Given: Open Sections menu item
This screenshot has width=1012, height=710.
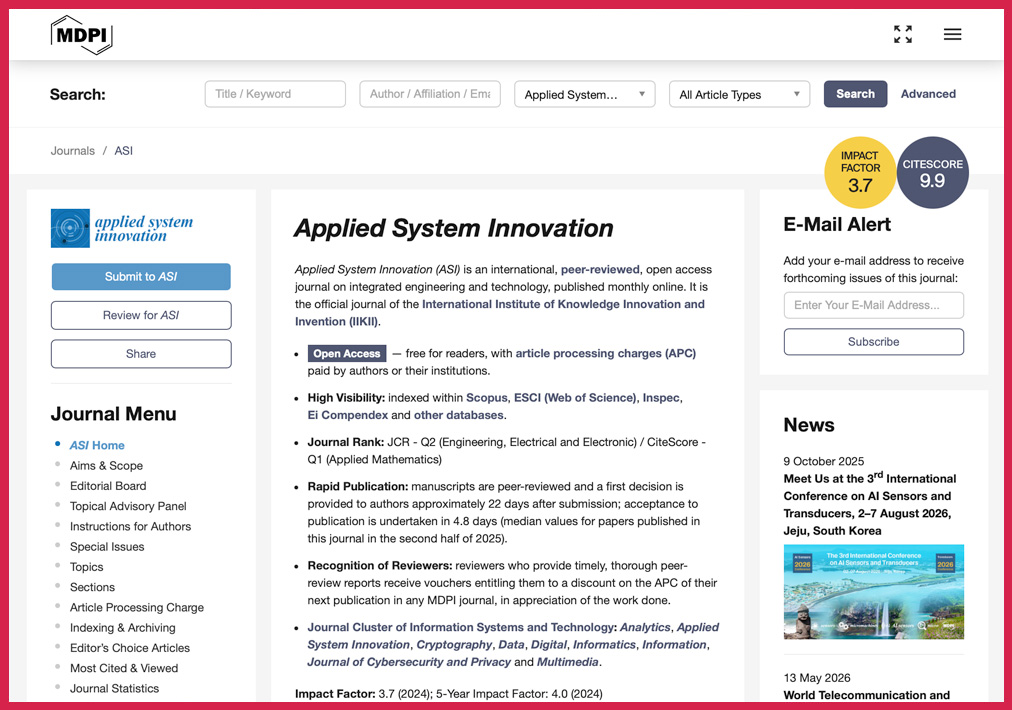Looking at the screenshot, I should pos(92,587).
